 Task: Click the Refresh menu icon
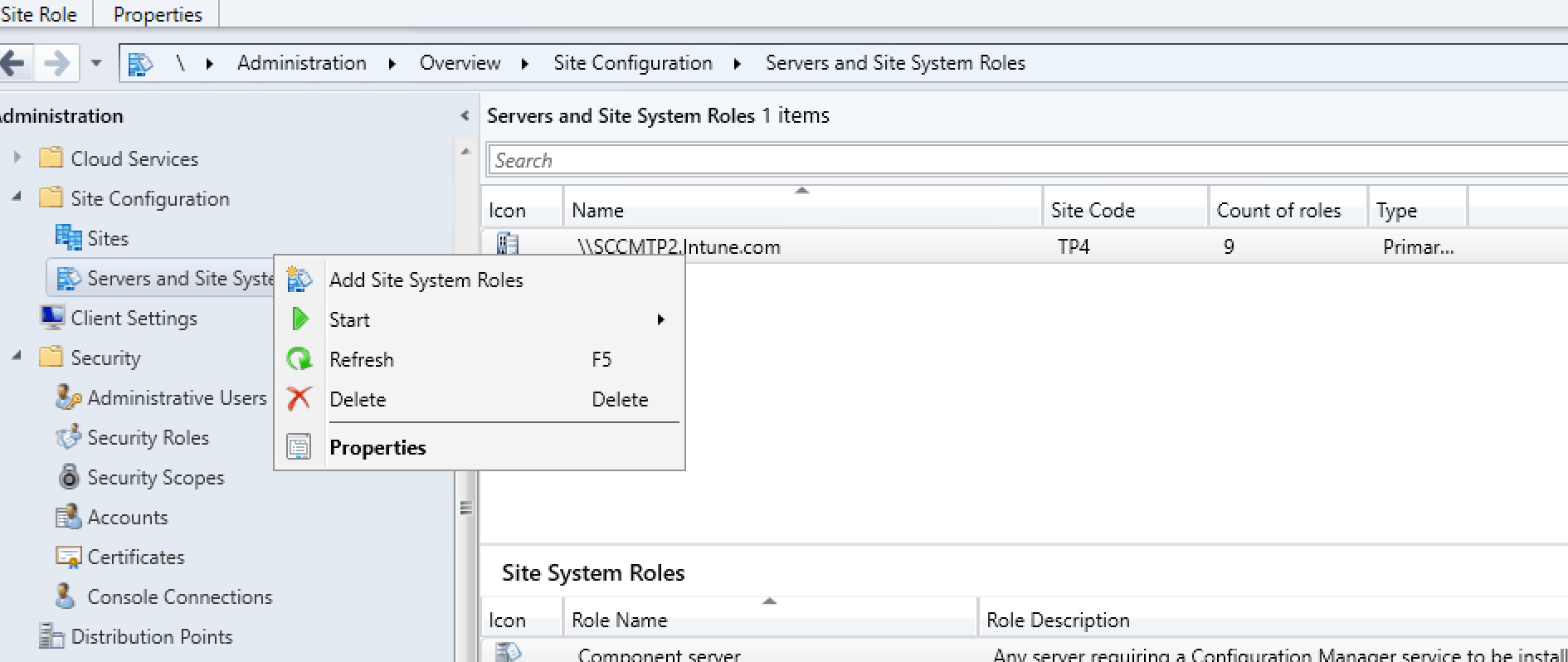299,359
